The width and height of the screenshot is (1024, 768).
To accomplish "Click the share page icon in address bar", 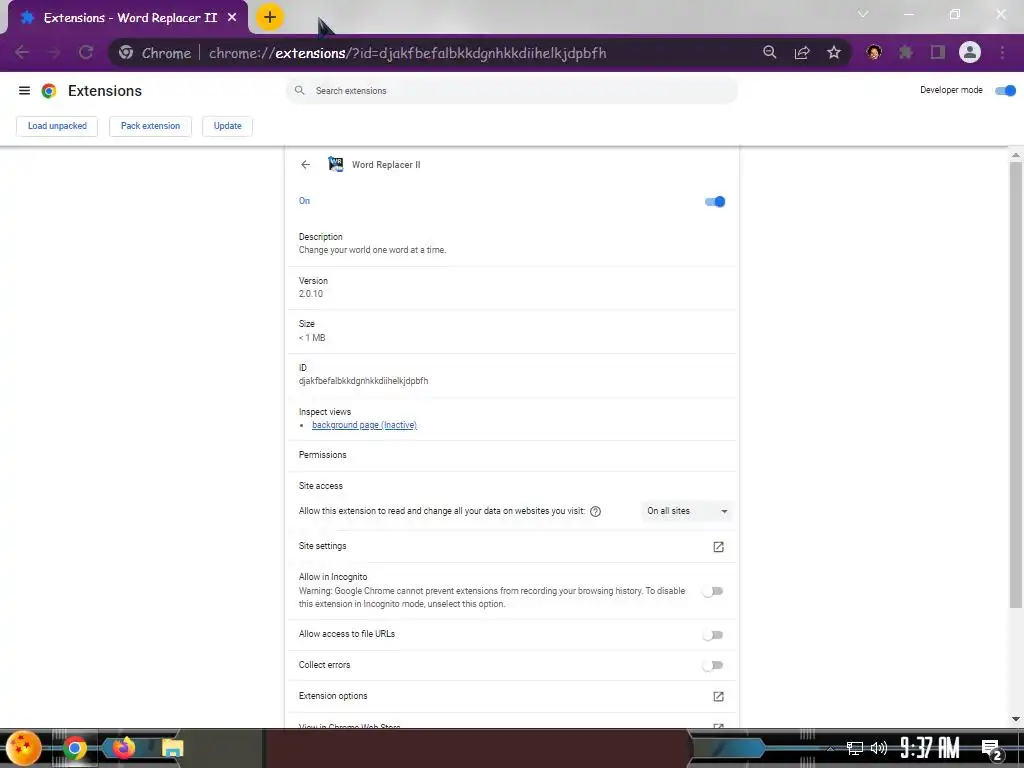I will click(x=802, y=52).
